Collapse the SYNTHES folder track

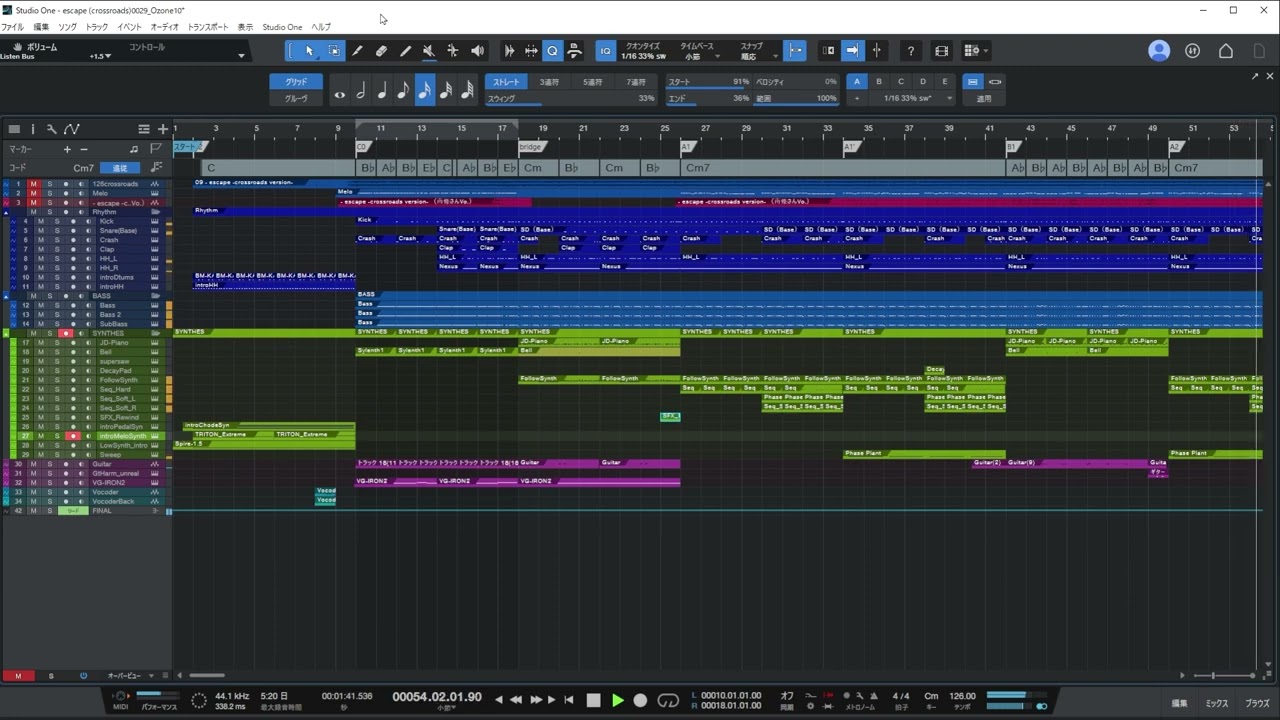6,333
